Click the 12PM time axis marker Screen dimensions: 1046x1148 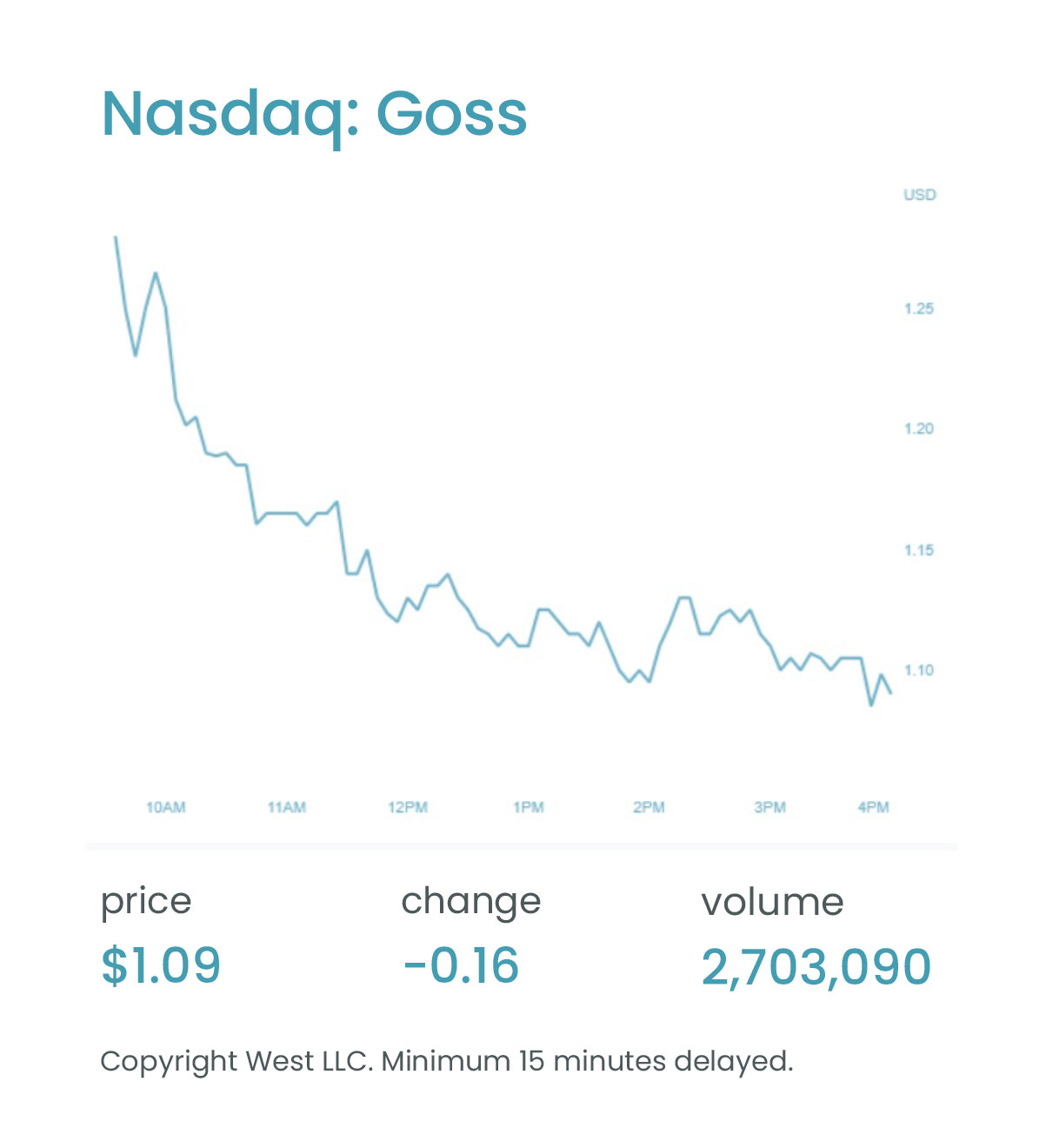tap(407, 807)
